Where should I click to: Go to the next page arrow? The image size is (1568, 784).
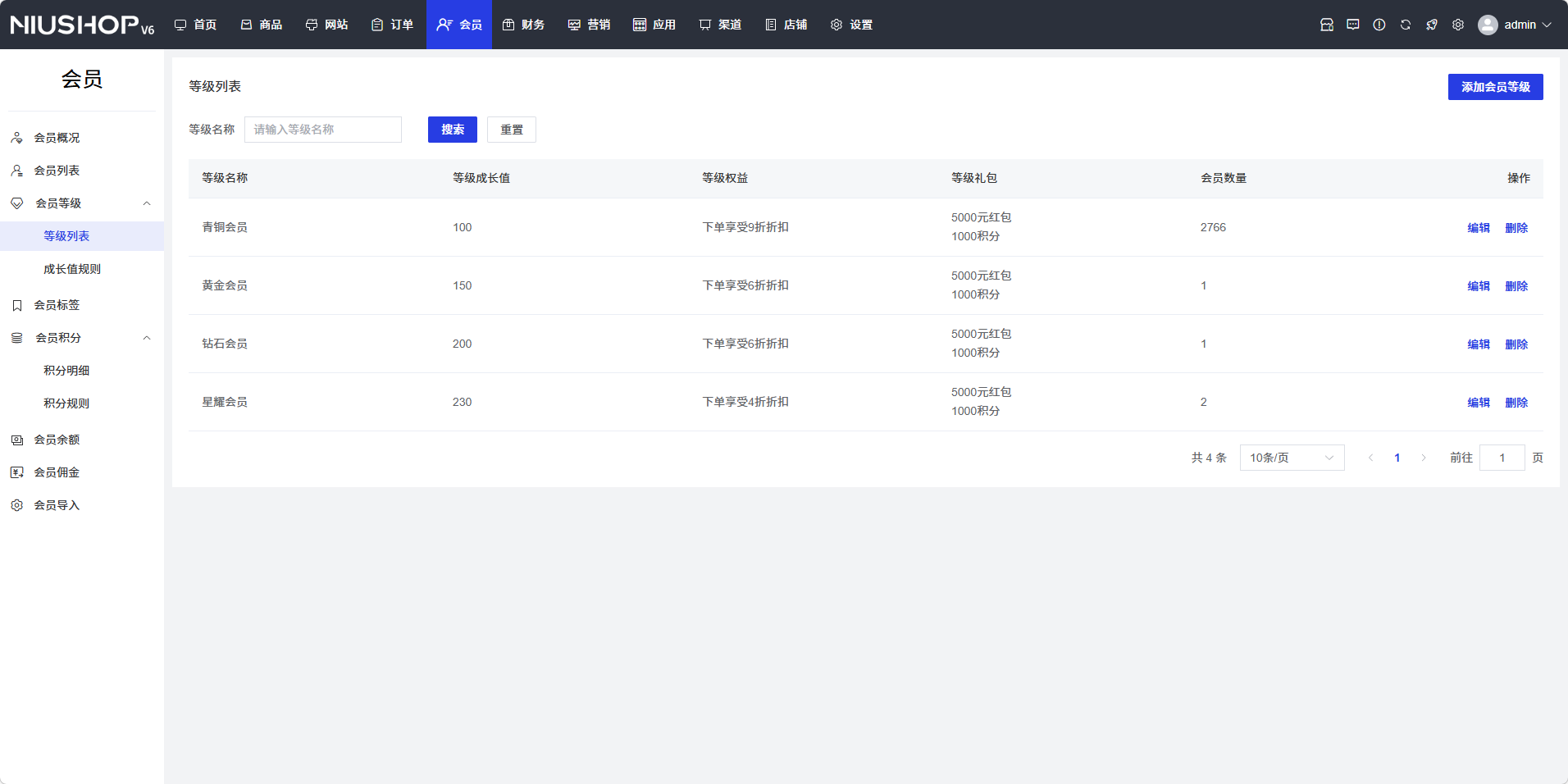pyautogui.click(x=1424, y=458)
